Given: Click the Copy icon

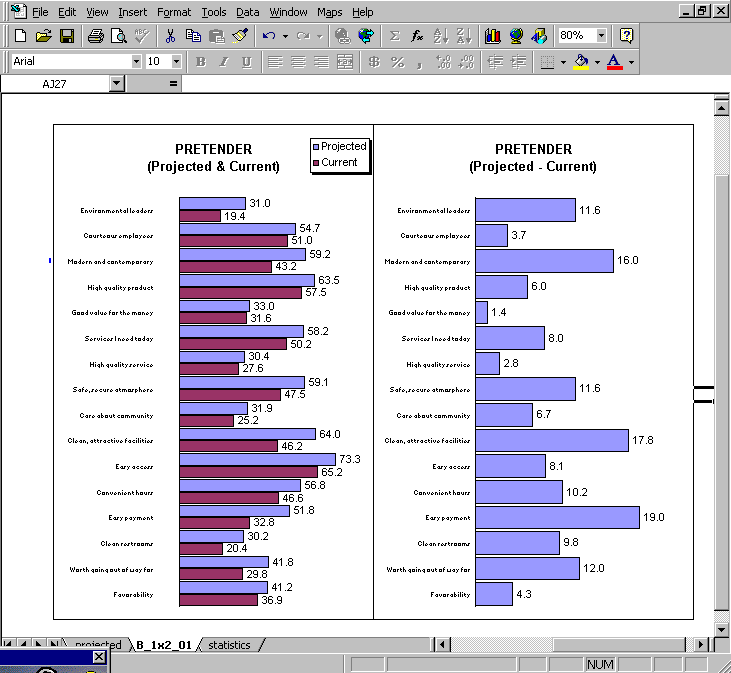Looking at the screenshot, I should coord(193,36).
